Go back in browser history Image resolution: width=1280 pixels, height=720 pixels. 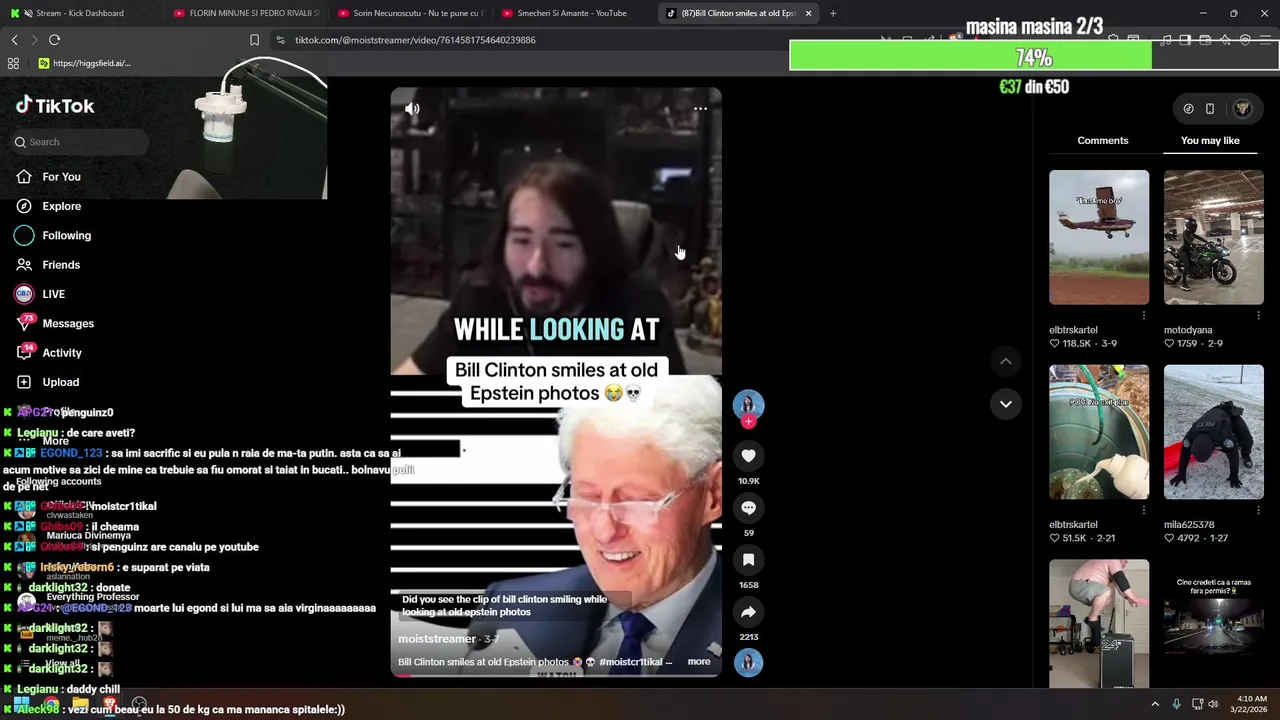pyautogui.click(x=14, y=40)
